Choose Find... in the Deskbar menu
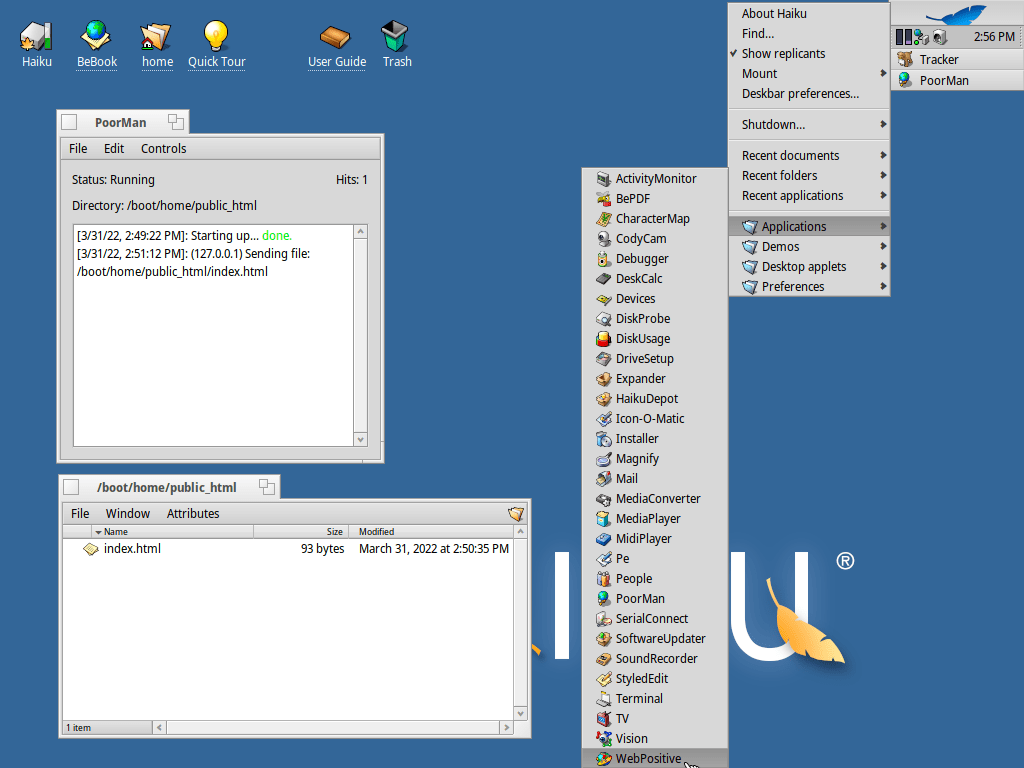 click(809, 33)
